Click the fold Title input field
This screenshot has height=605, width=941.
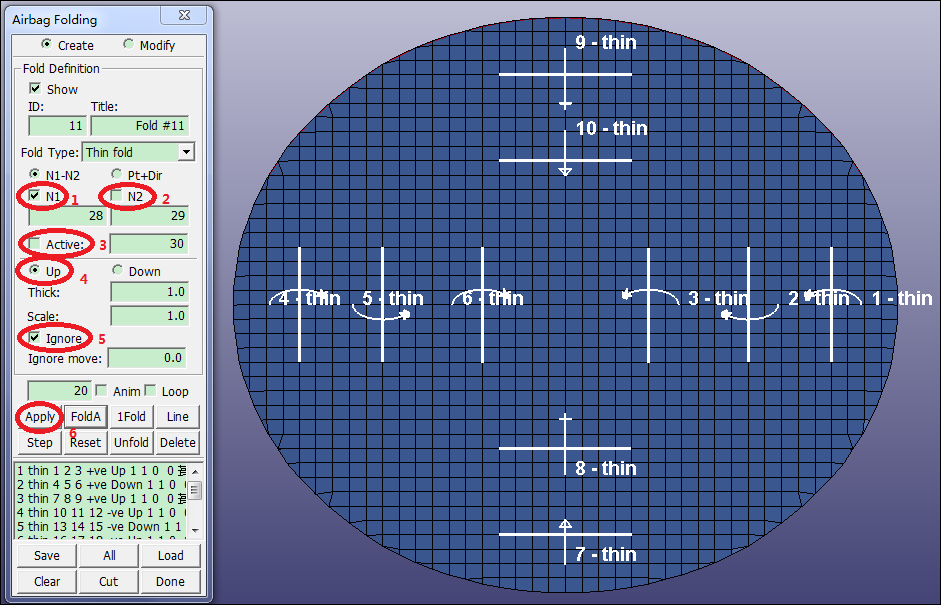(x=140, y=126)
